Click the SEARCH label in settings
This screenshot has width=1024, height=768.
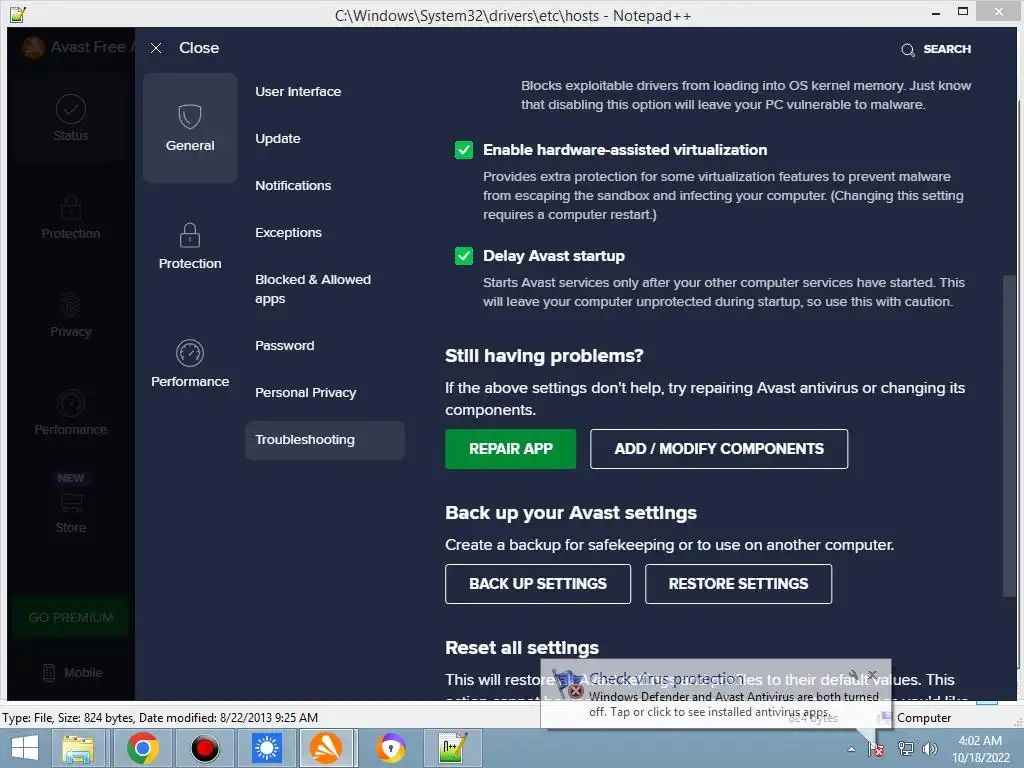[947, 50]
